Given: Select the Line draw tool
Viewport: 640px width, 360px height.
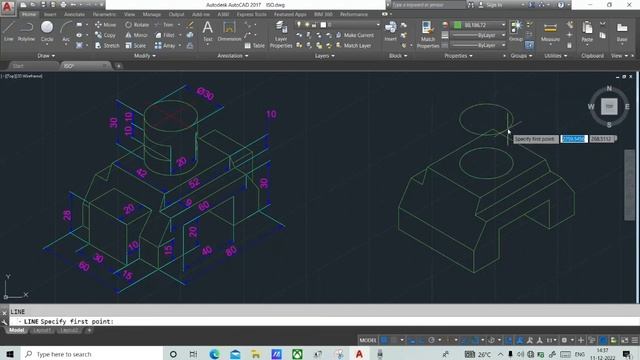Looking at the screenshot, I should coord(9,31).
